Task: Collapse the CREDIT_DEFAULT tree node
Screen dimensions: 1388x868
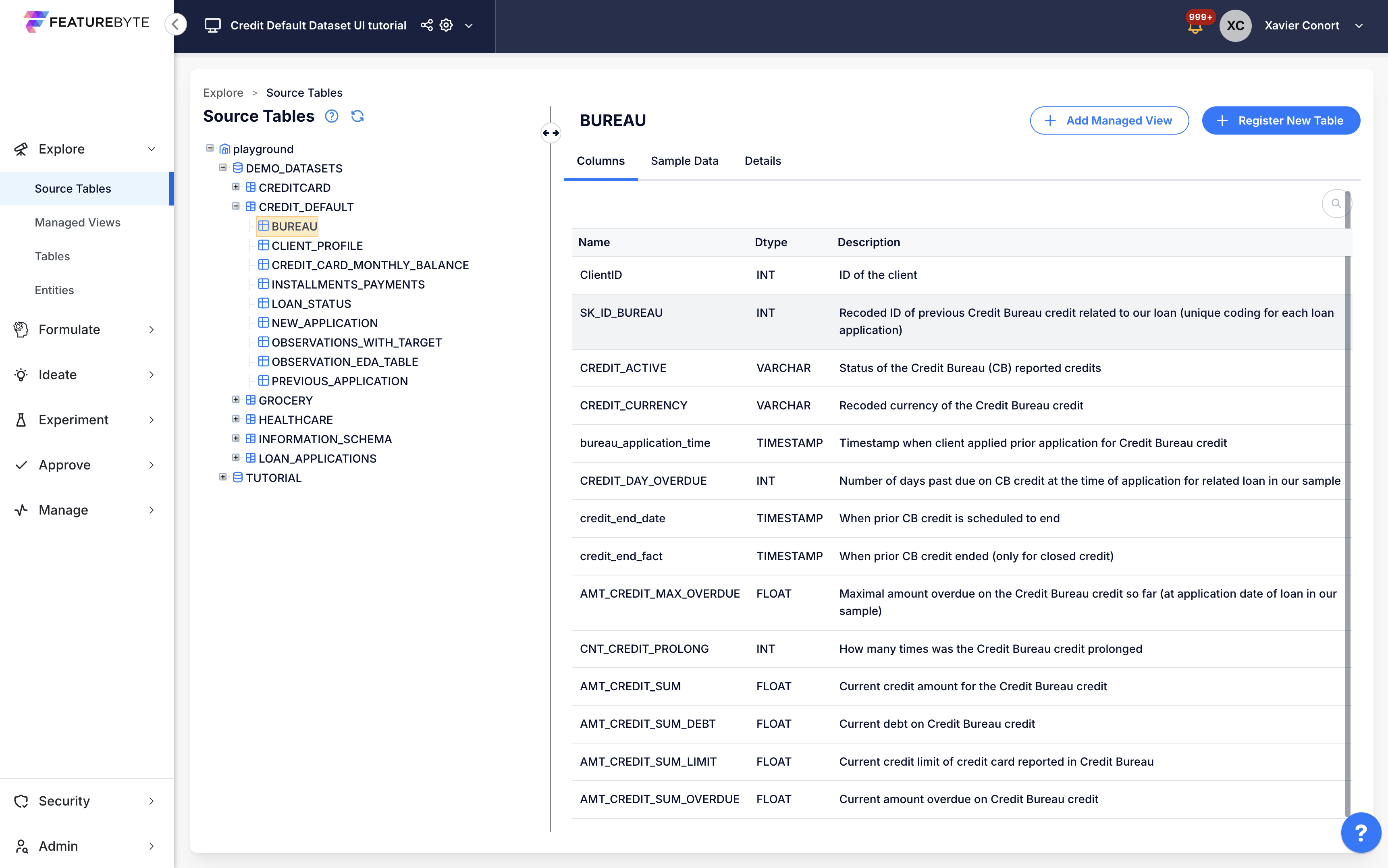Action: click(x=235, y=206)
